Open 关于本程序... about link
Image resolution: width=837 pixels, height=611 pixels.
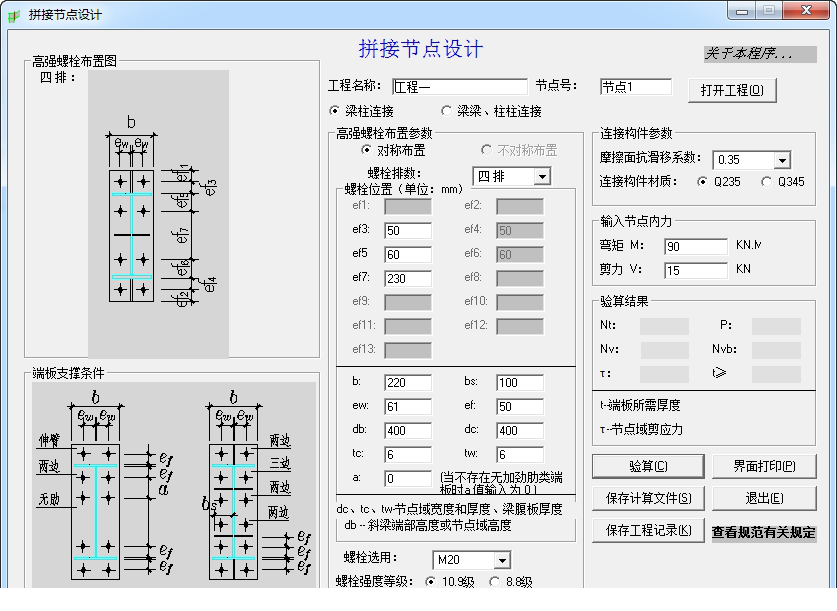coord(760,53)
